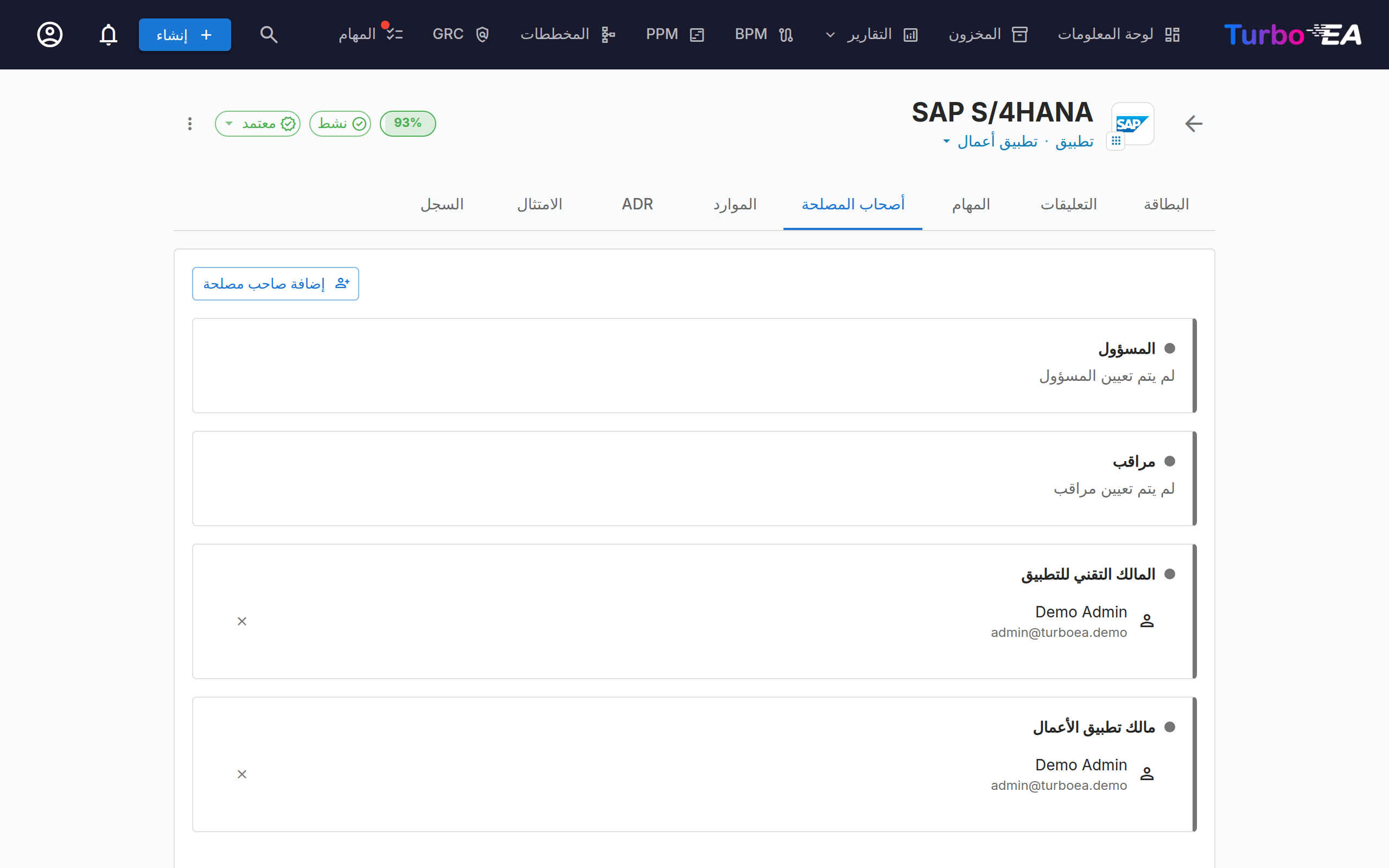The image size is (1389, 868).
Task: Switch to the البطاقة tab
Action: click(x=1165, y=205)
